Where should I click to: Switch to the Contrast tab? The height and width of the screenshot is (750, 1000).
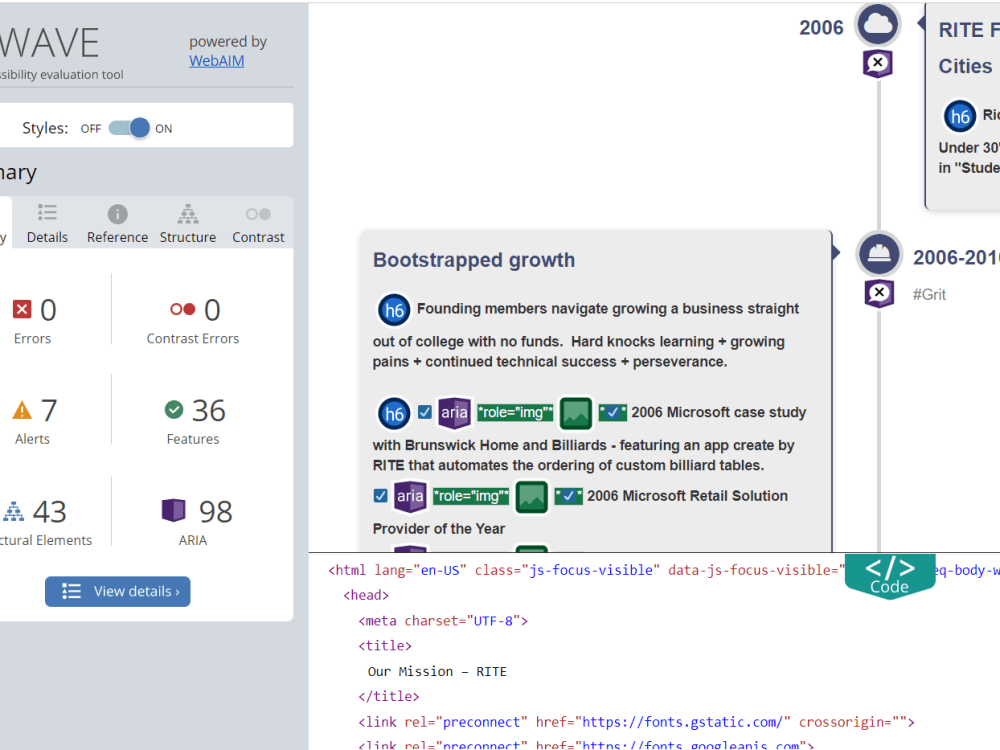pos(258,224)
